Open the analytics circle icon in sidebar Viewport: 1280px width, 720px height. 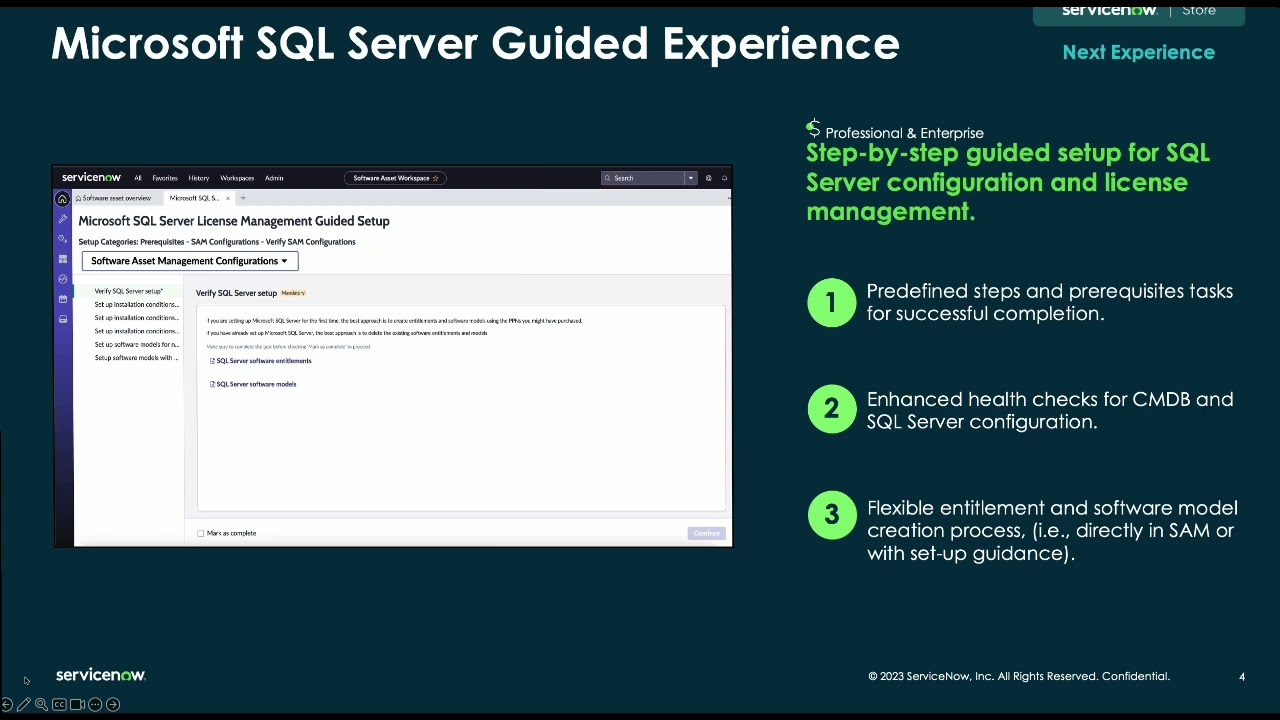click(63, 279)
